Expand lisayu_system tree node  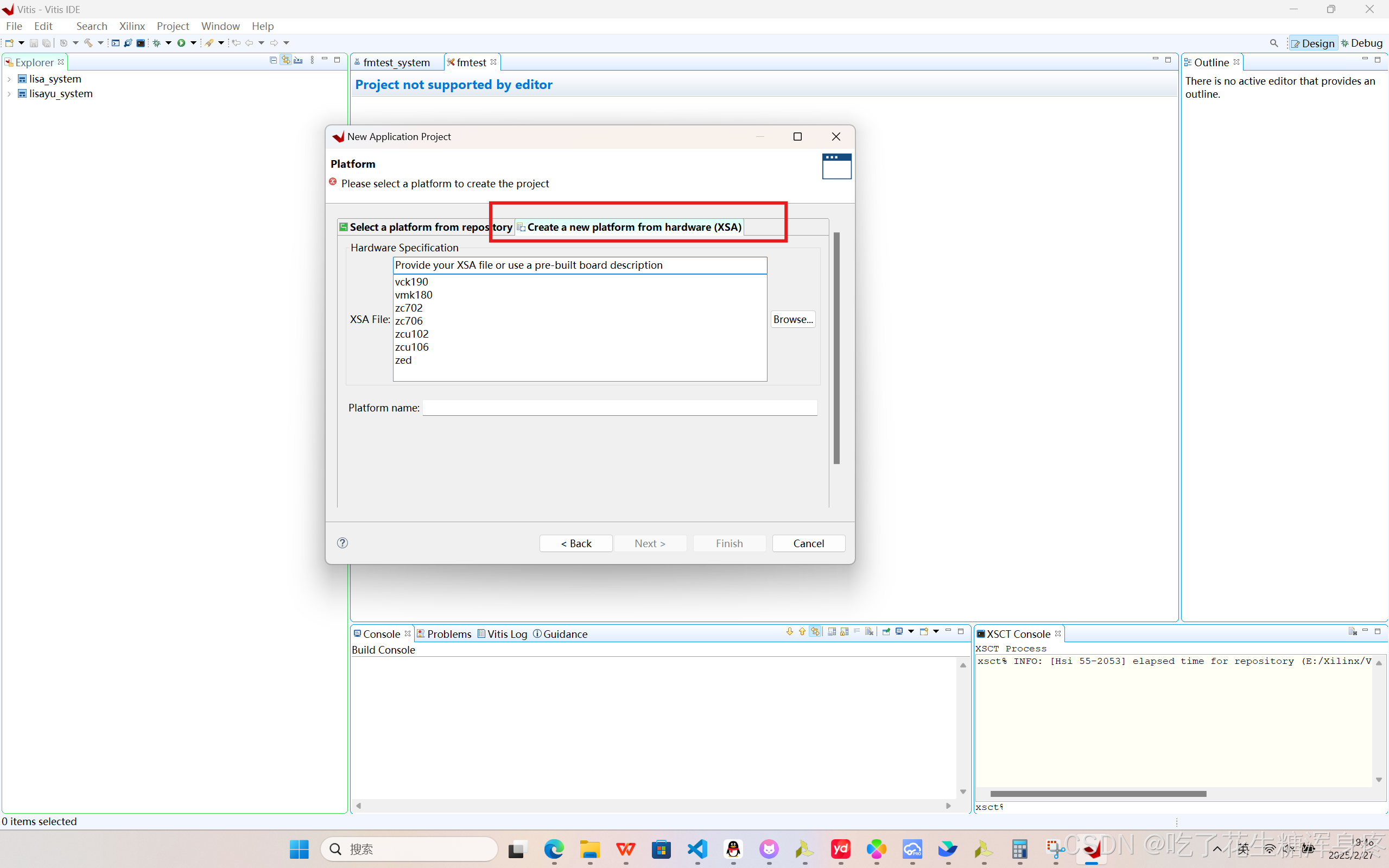click(x=9, y=93)
